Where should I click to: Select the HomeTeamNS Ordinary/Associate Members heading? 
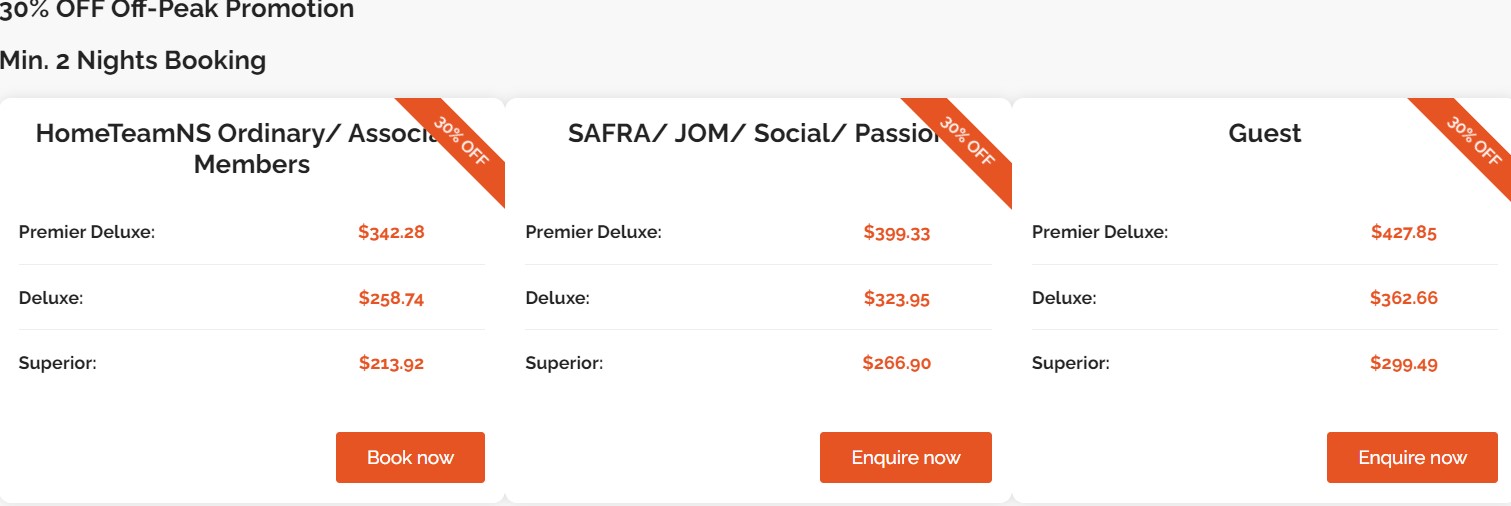(x=240, y=149)
